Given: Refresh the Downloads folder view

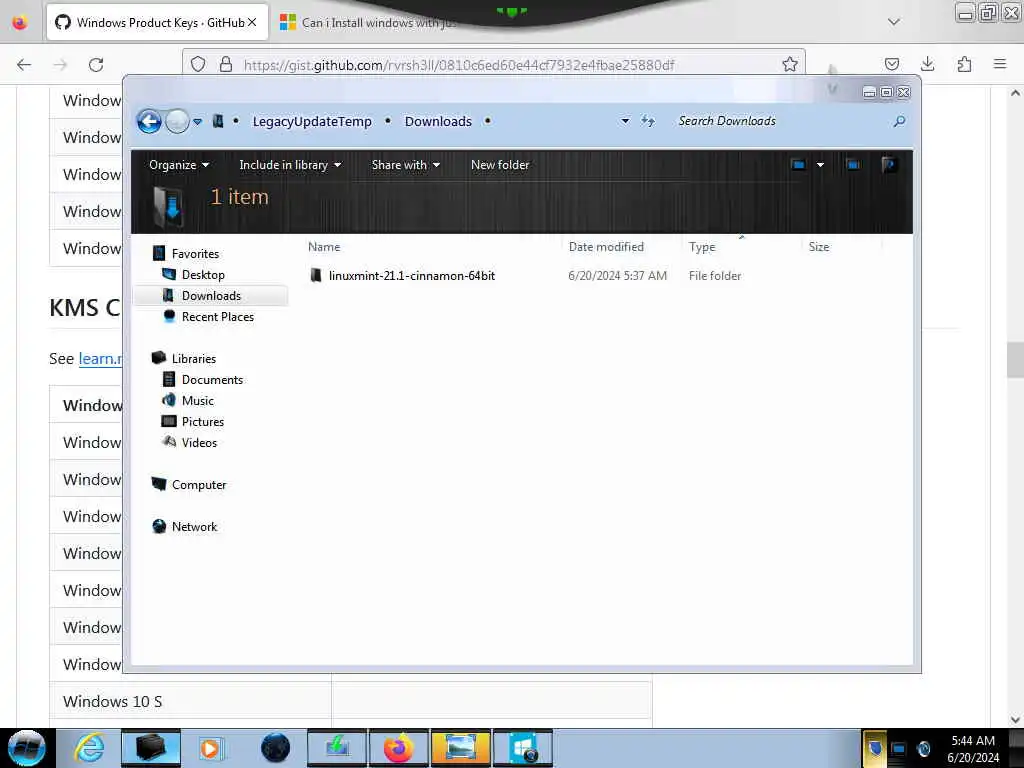Looking at the screenshot, I should pyautogui.click(x=647, y=121).
